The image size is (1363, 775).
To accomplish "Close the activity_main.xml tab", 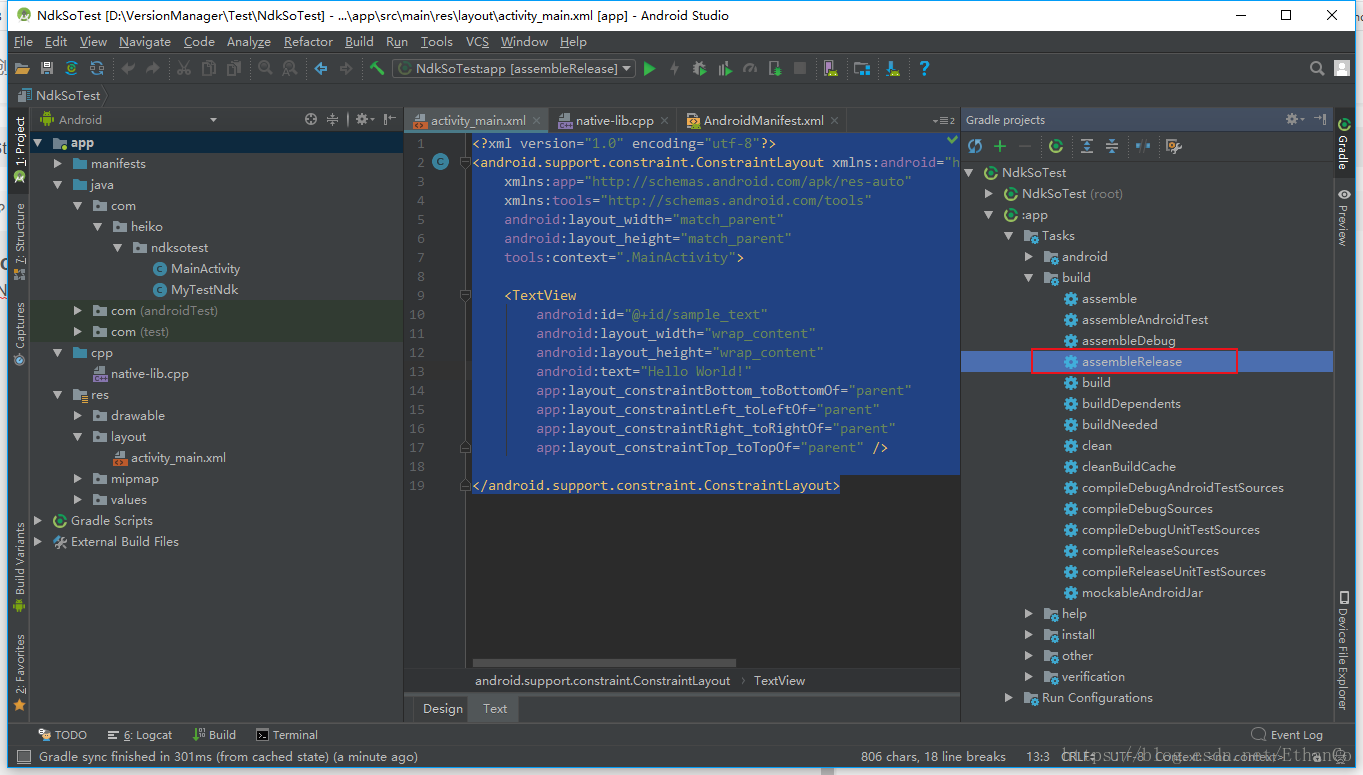I will 537,121.
